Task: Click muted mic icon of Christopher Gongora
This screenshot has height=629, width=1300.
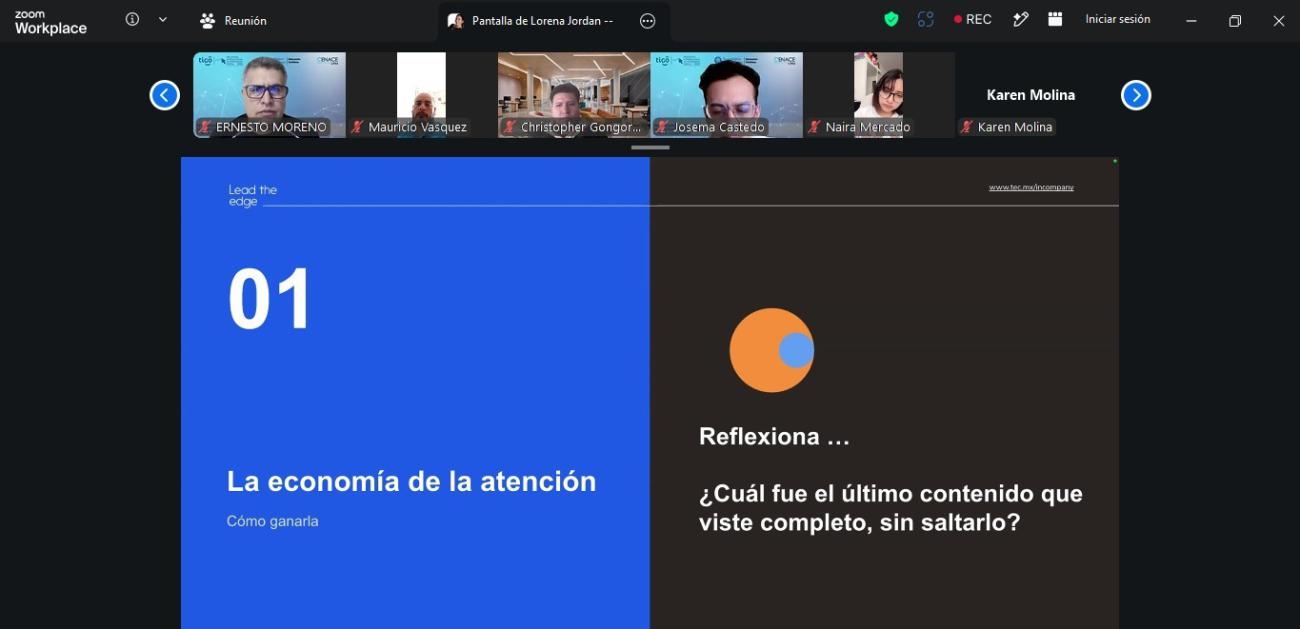Action: [x=510, y=127]
